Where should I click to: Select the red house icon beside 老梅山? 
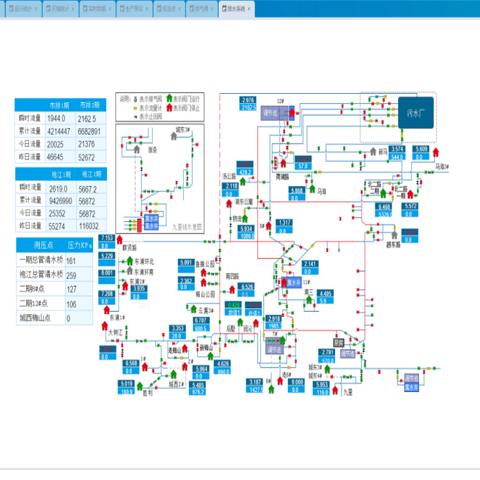coord(185,349)
